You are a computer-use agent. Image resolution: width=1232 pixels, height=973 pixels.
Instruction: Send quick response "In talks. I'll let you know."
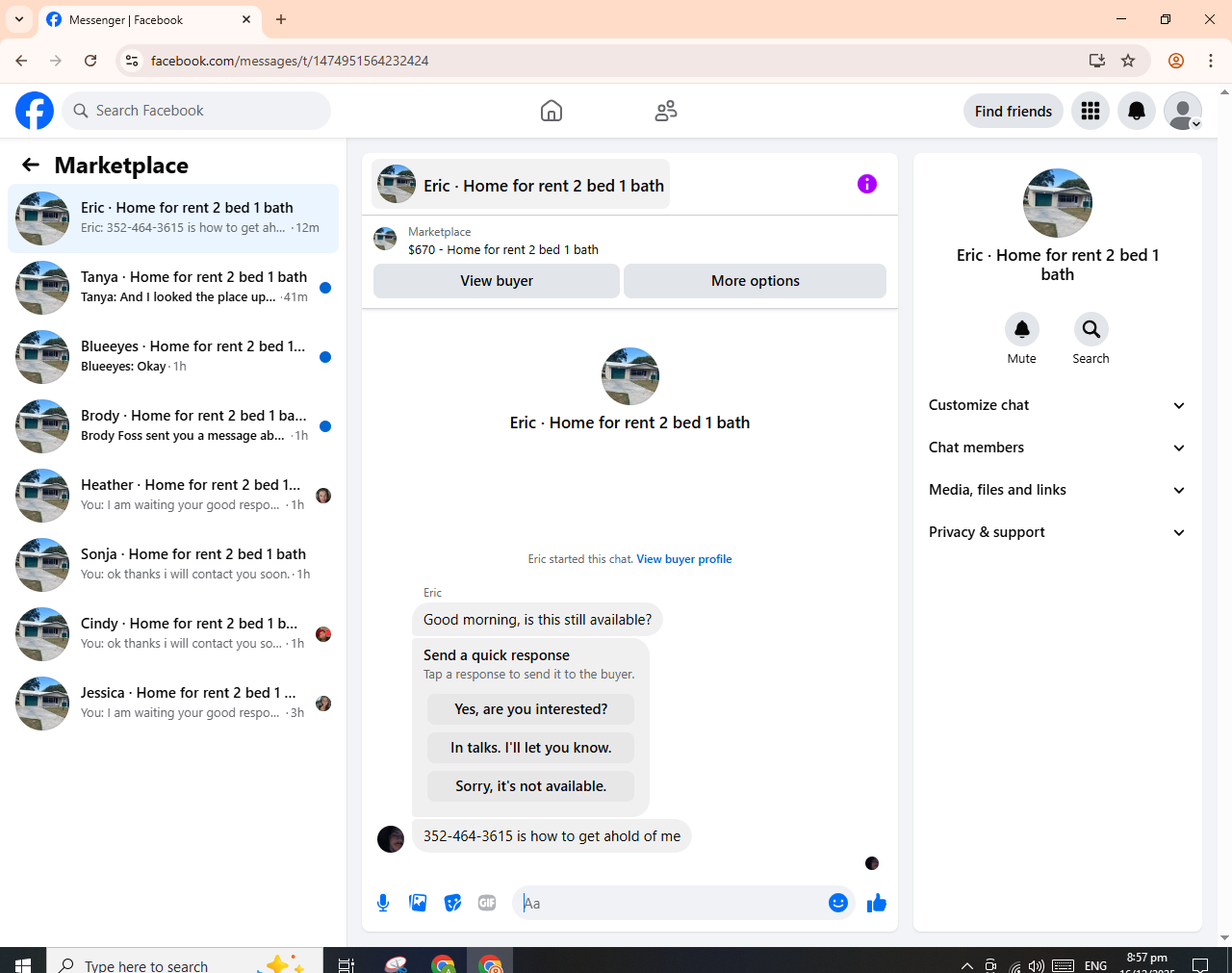pyautogui.click(x=531, y=748)
